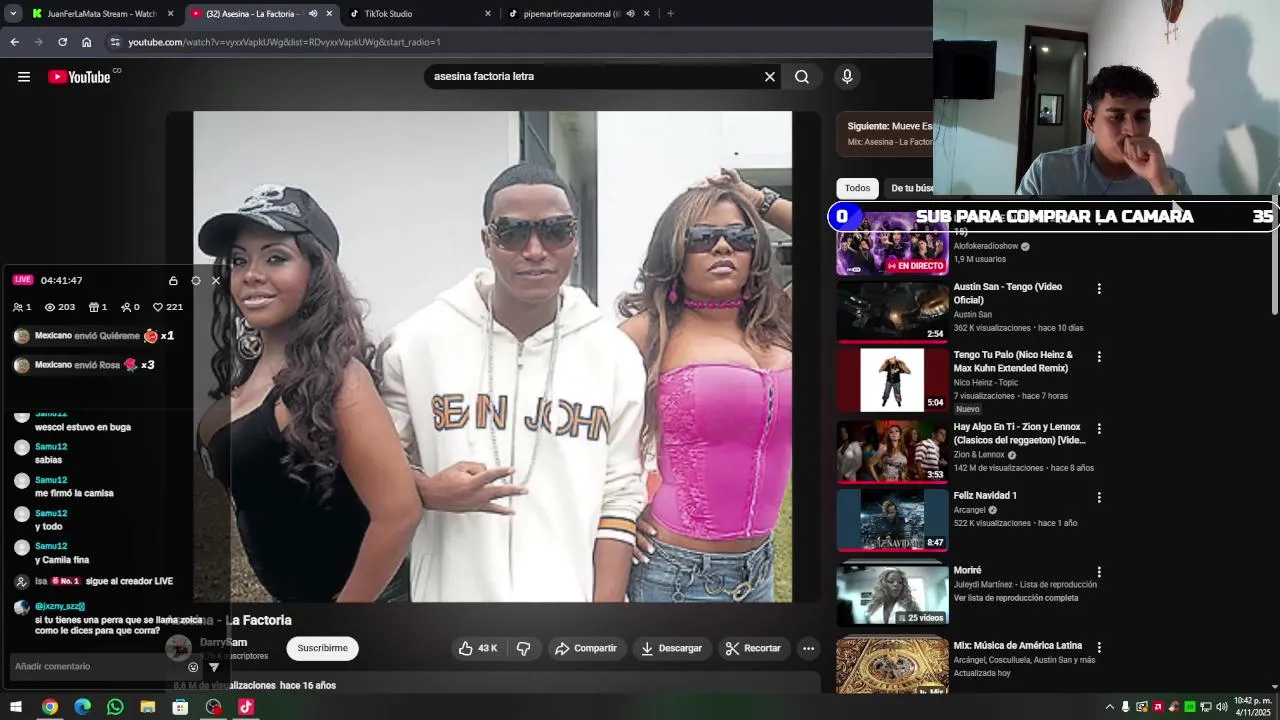Click the Descargar button

[671, 648]
